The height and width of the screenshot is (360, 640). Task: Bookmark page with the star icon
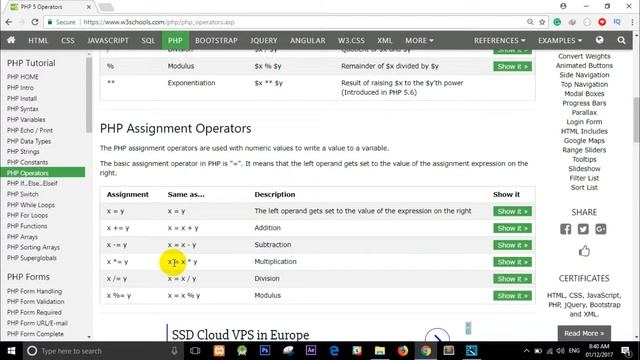pyautogui.click(x=542, y=22)
